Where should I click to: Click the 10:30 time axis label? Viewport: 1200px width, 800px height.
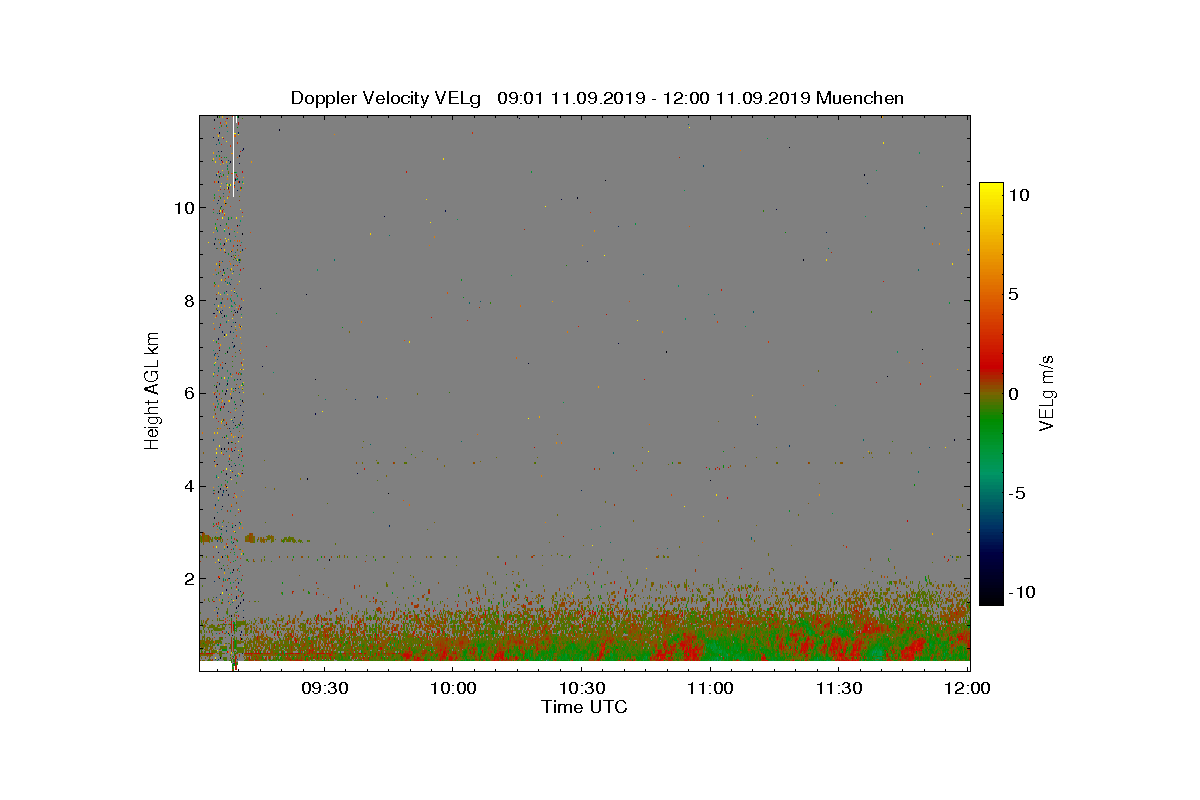coord(582,688)
